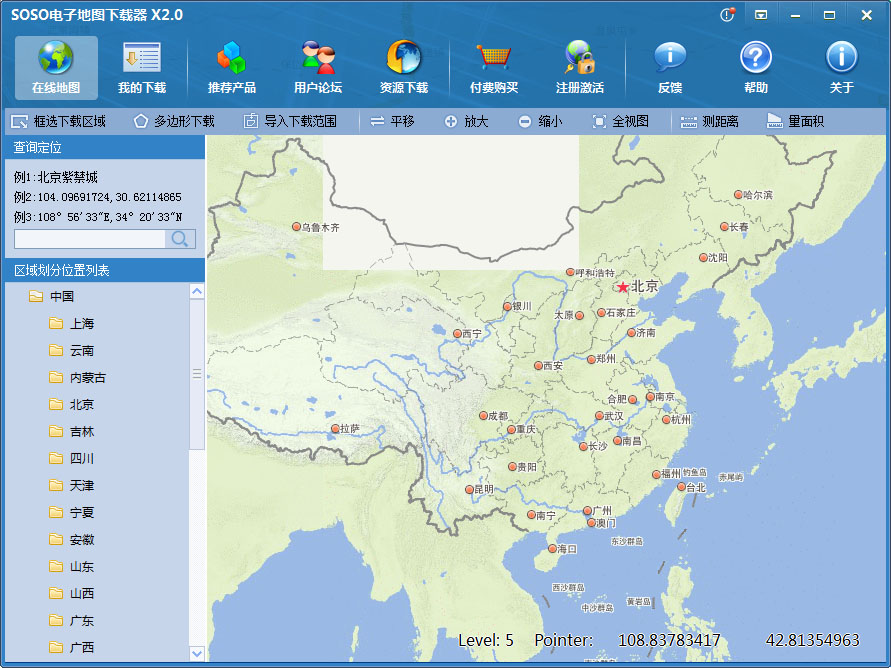This screenshot has width=891, height=668.
Task: Choose 导入下载范围 import range tool
Action: (290, 121)
